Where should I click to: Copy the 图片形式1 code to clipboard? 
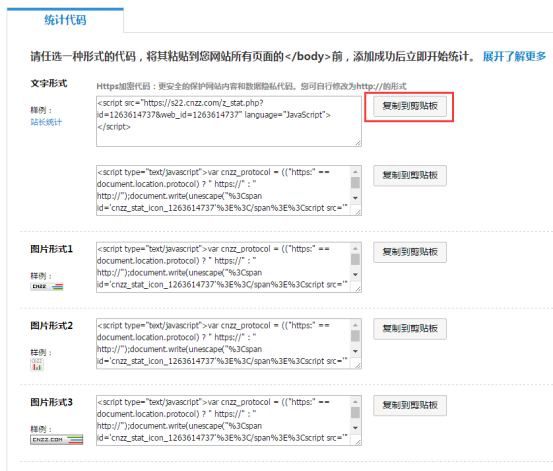coord(410,252)
